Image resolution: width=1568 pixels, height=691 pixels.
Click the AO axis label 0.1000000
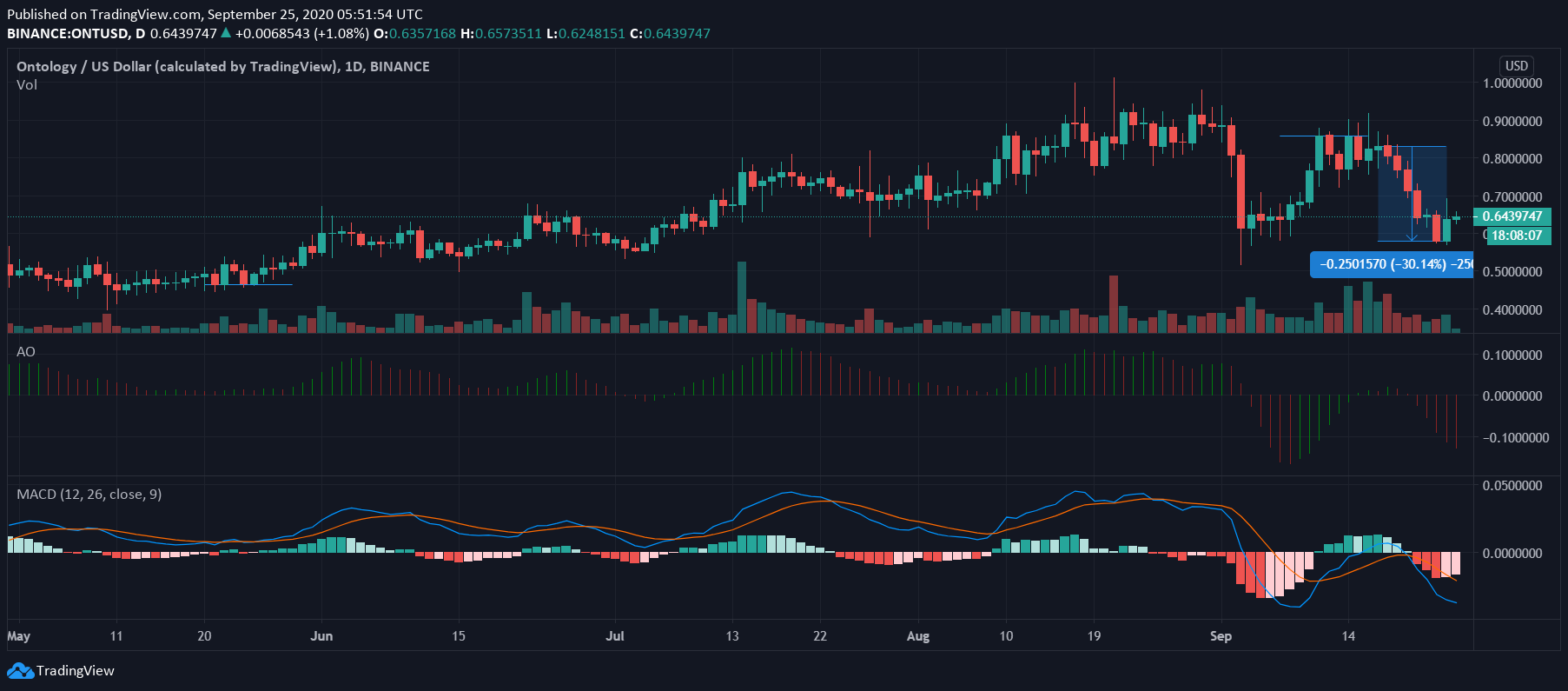point(1512,355)
